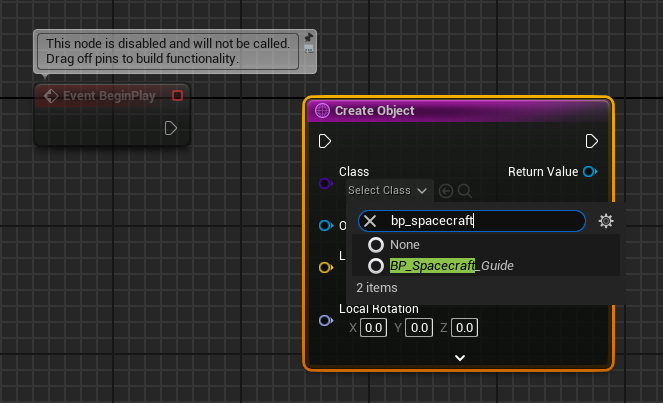Image resolution: width=663 pixels, height=403 pixels.
Task: Click the purple Class input pin
Action: coord(324,184)
